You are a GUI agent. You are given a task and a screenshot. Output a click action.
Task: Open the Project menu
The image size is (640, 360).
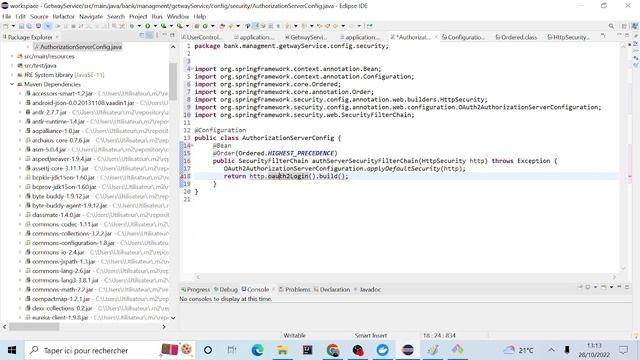[x=138, y=16]
